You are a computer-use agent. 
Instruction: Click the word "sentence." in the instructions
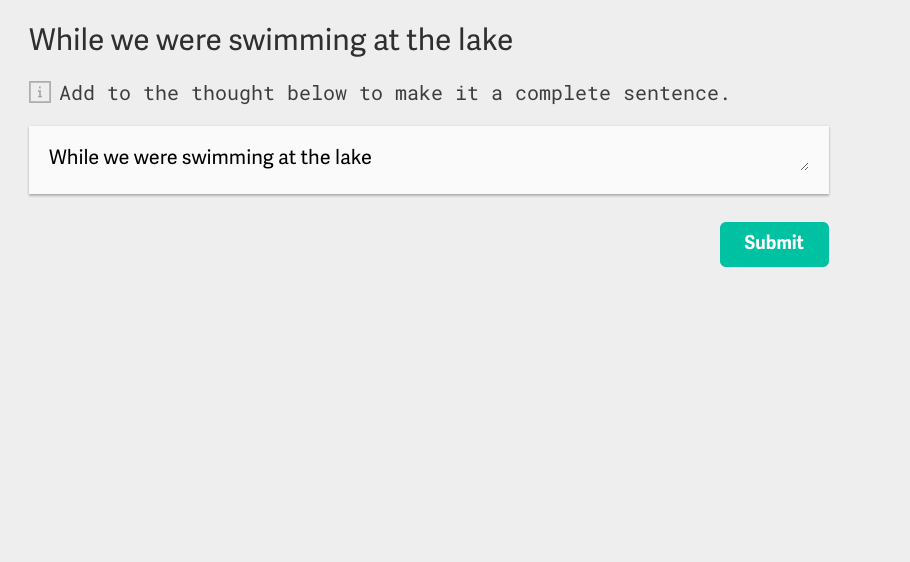pyautogui.click(x=676, y=93)
